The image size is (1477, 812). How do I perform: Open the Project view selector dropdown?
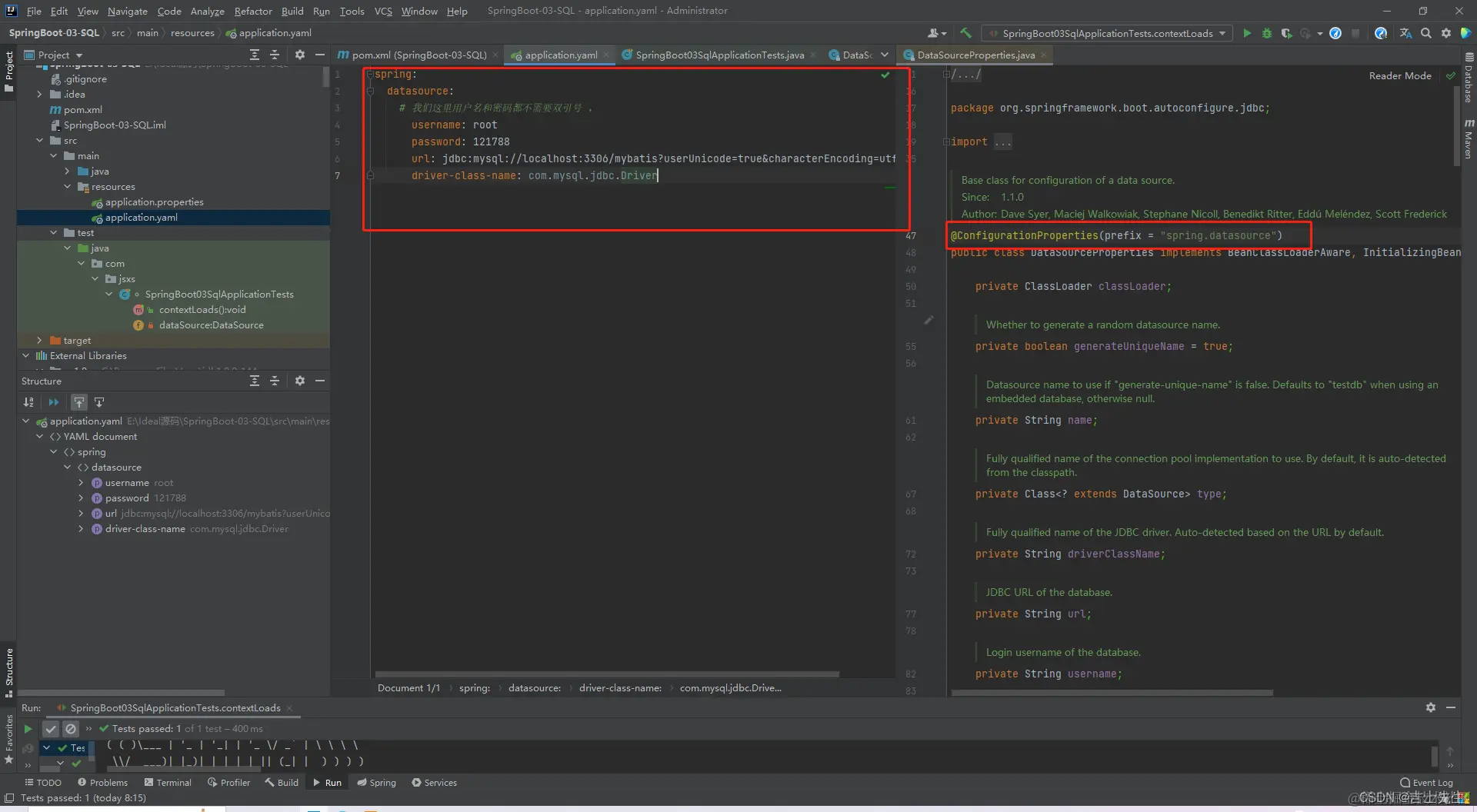(x=54, y=55)
